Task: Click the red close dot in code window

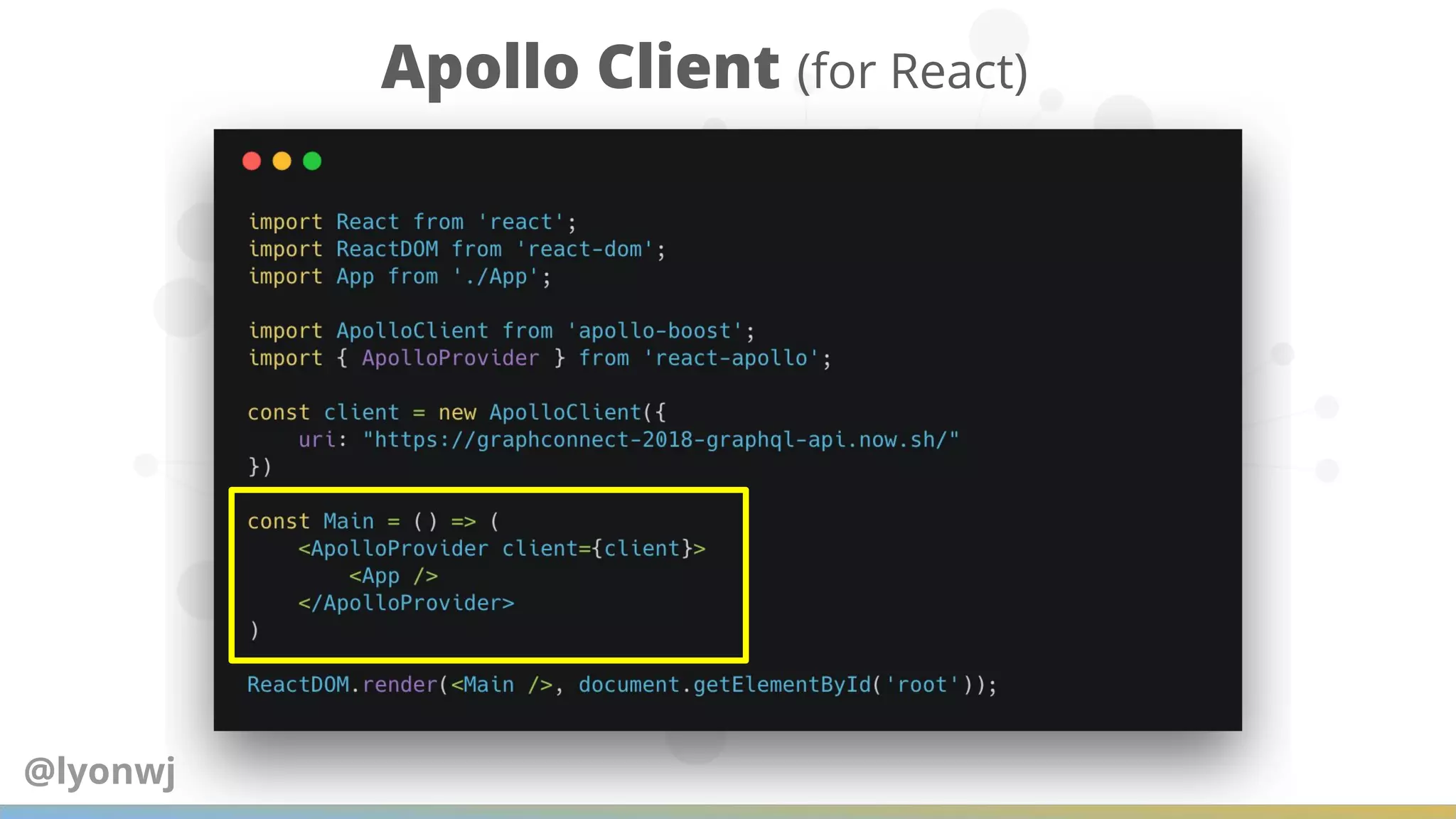Action: pyautogui.click(x=252, y=161)
